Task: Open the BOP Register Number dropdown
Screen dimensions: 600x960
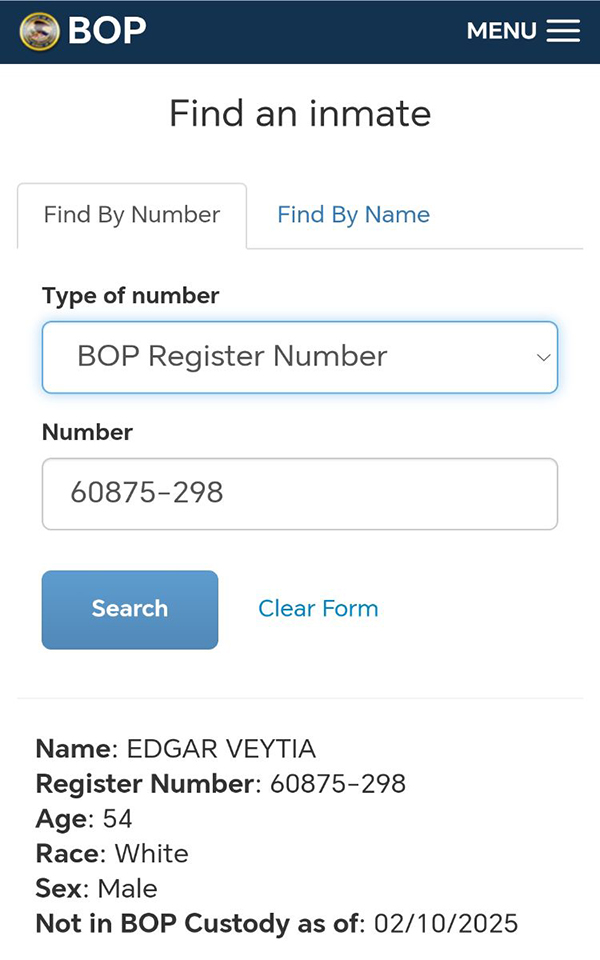Action: coord(299,357)
